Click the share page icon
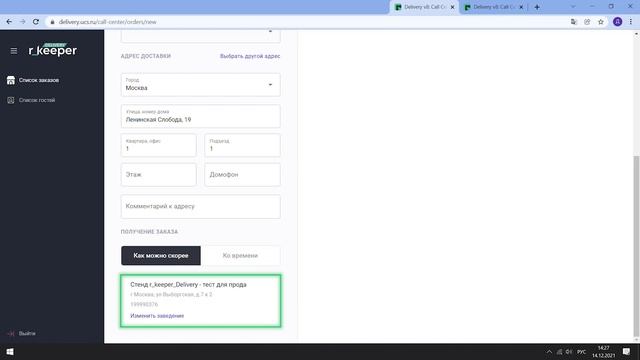The height and width of the screenshot is (360, 640). [587, 22]
